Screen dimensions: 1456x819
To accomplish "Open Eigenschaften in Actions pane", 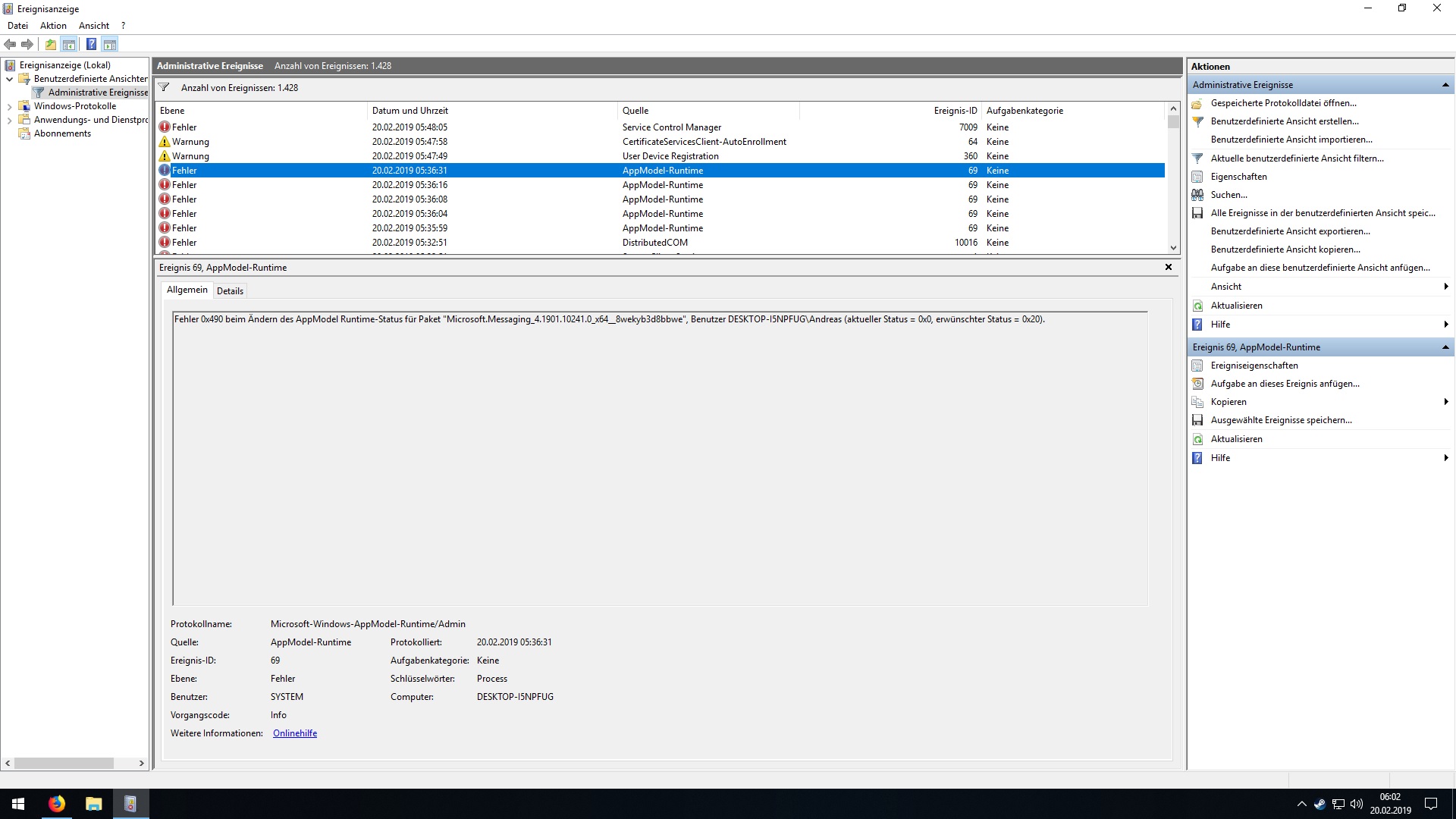I will (x=1238, y=177).
